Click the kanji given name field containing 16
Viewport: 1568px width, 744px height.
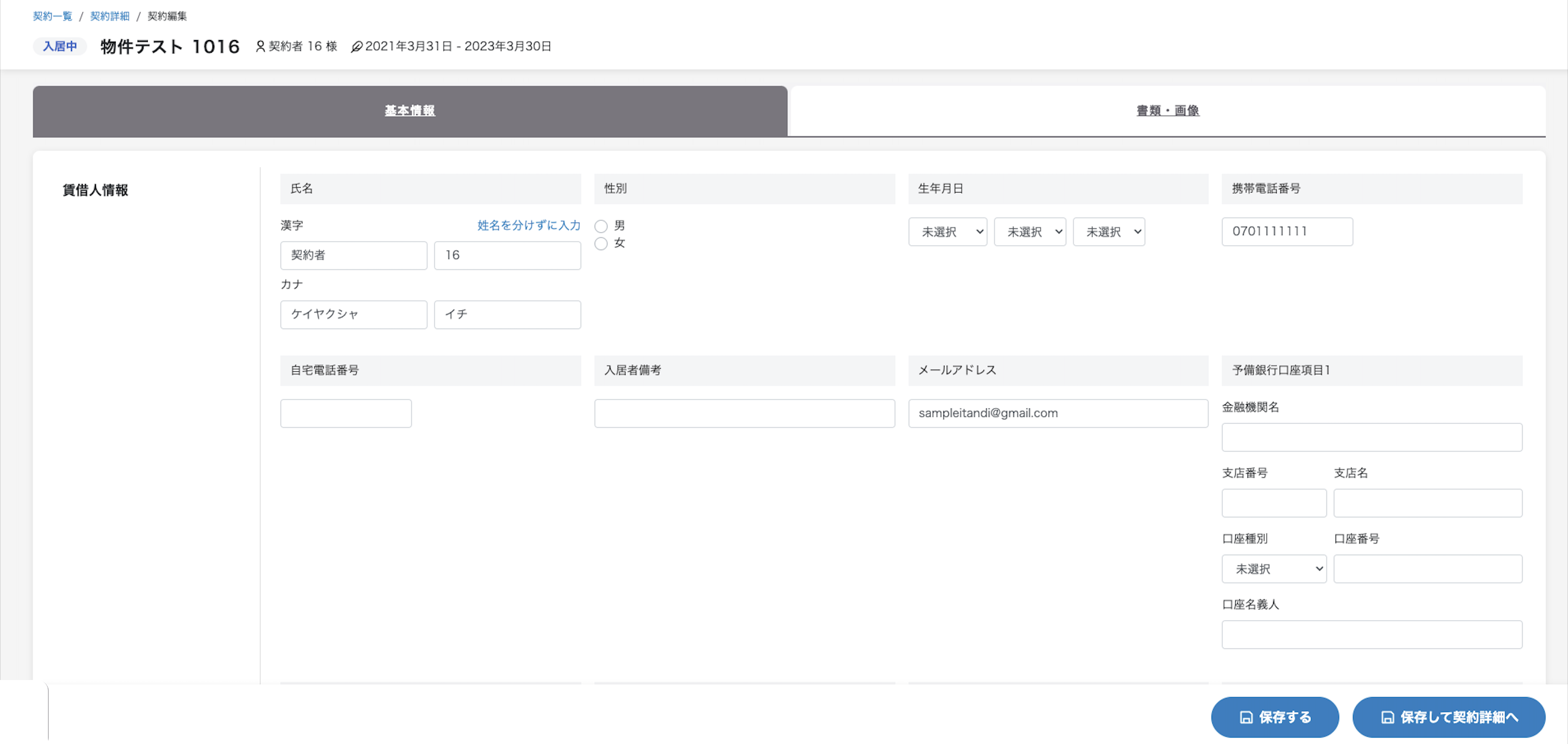[508, 255]
